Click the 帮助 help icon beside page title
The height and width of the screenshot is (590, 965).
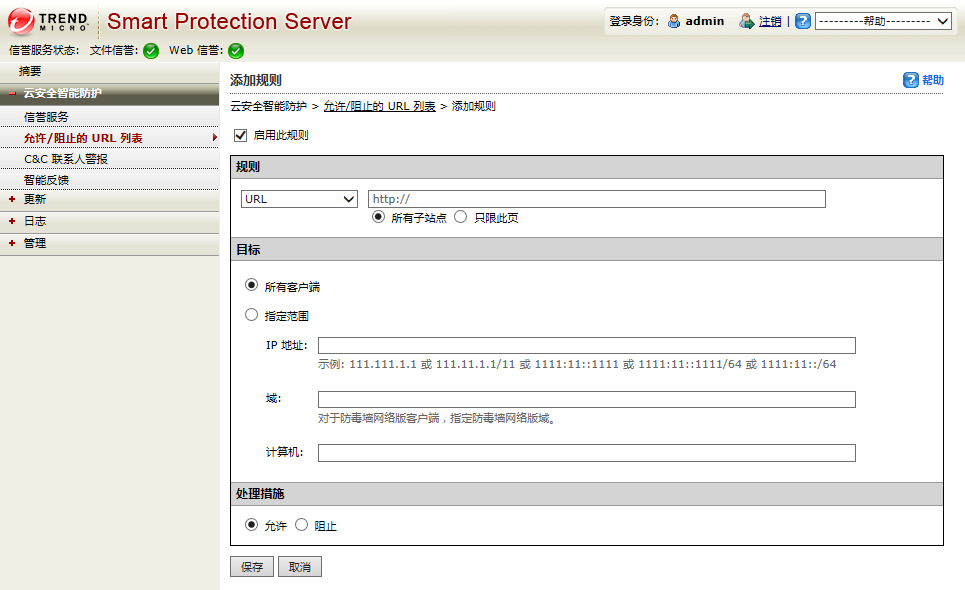coord(911,80)
